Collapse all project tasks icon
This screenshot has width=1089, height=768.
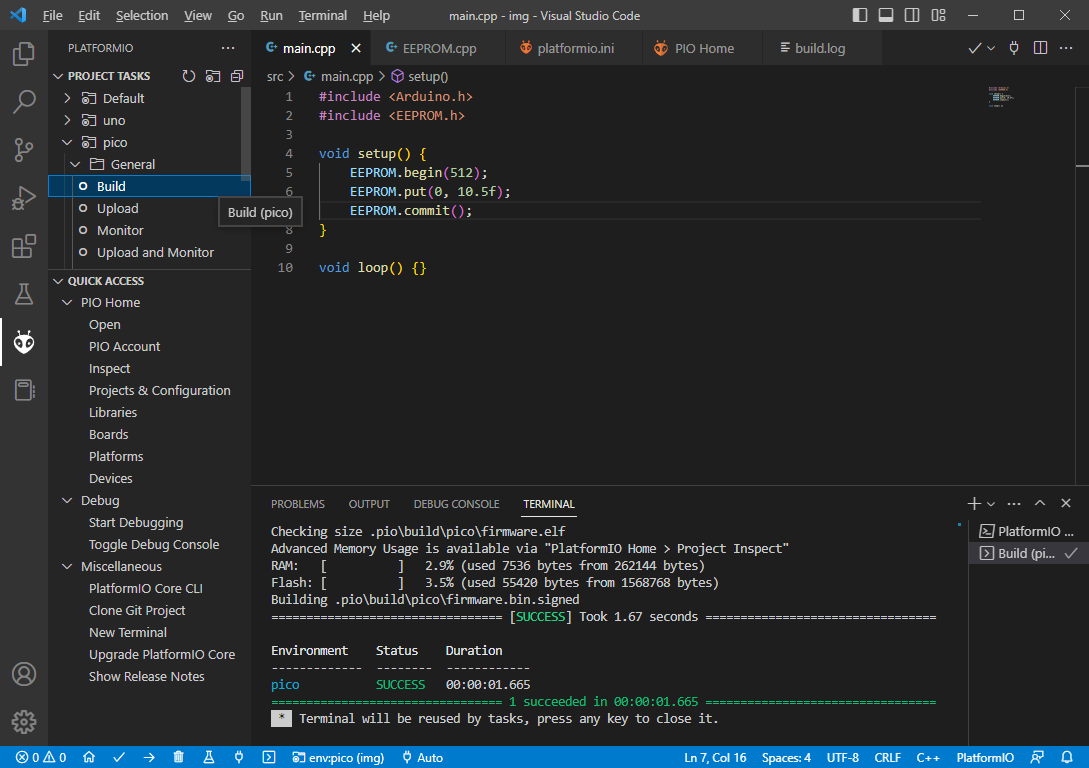(x=237, y=76)
